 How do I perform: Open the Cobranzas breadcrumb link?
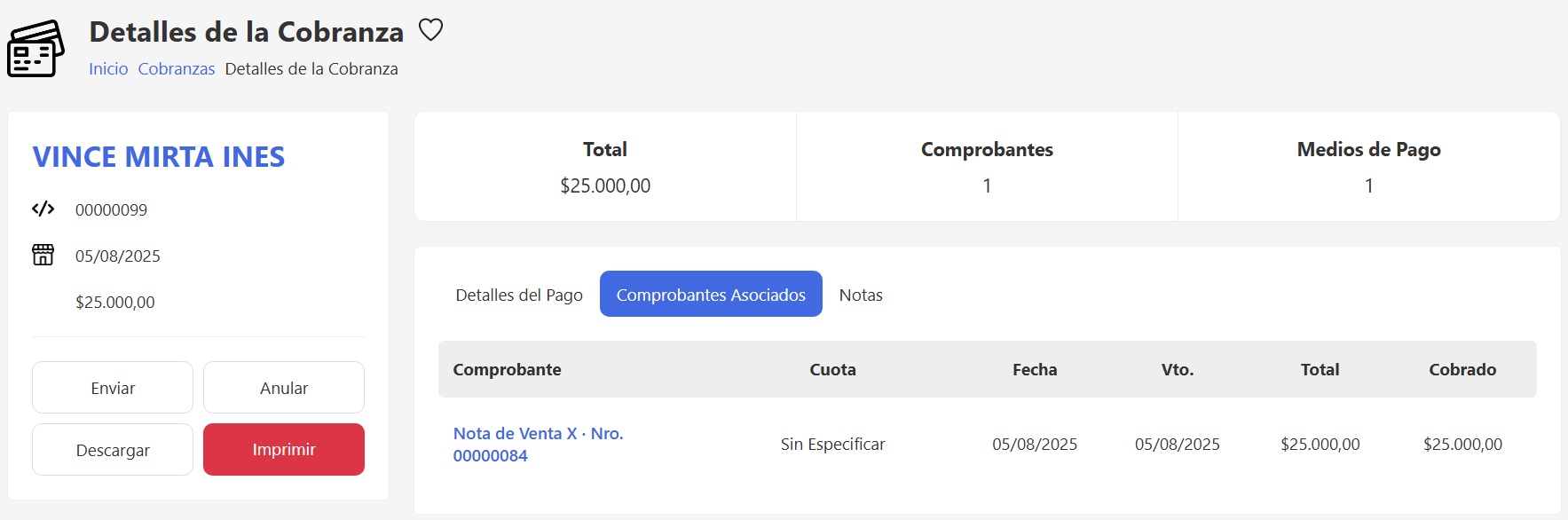pyautogui.click(x=177, y=69)
